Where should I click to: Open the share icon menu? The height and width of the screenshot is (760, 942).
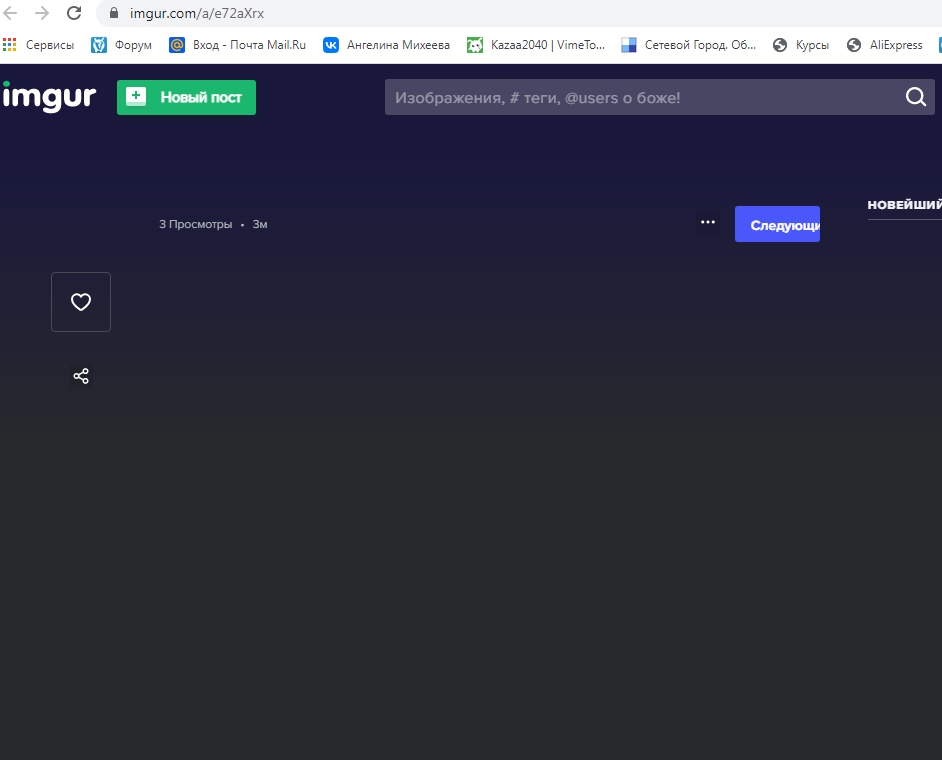pyautogui.click(x=81, y=376)
